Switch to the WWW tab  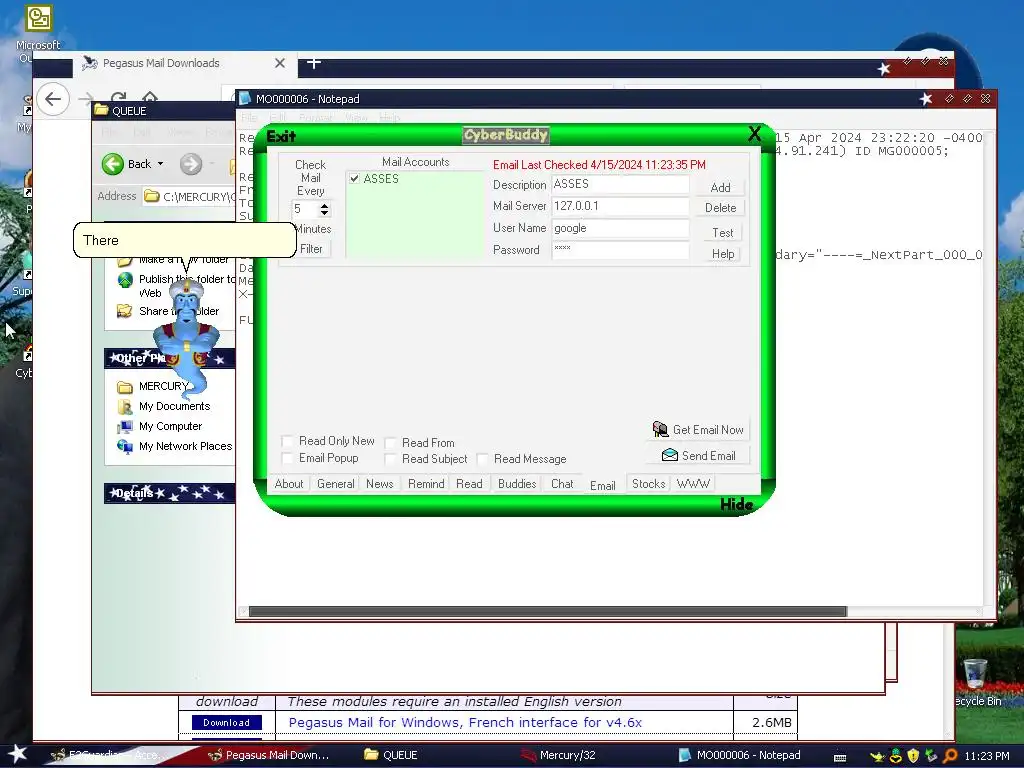click(x=693, y=484)
